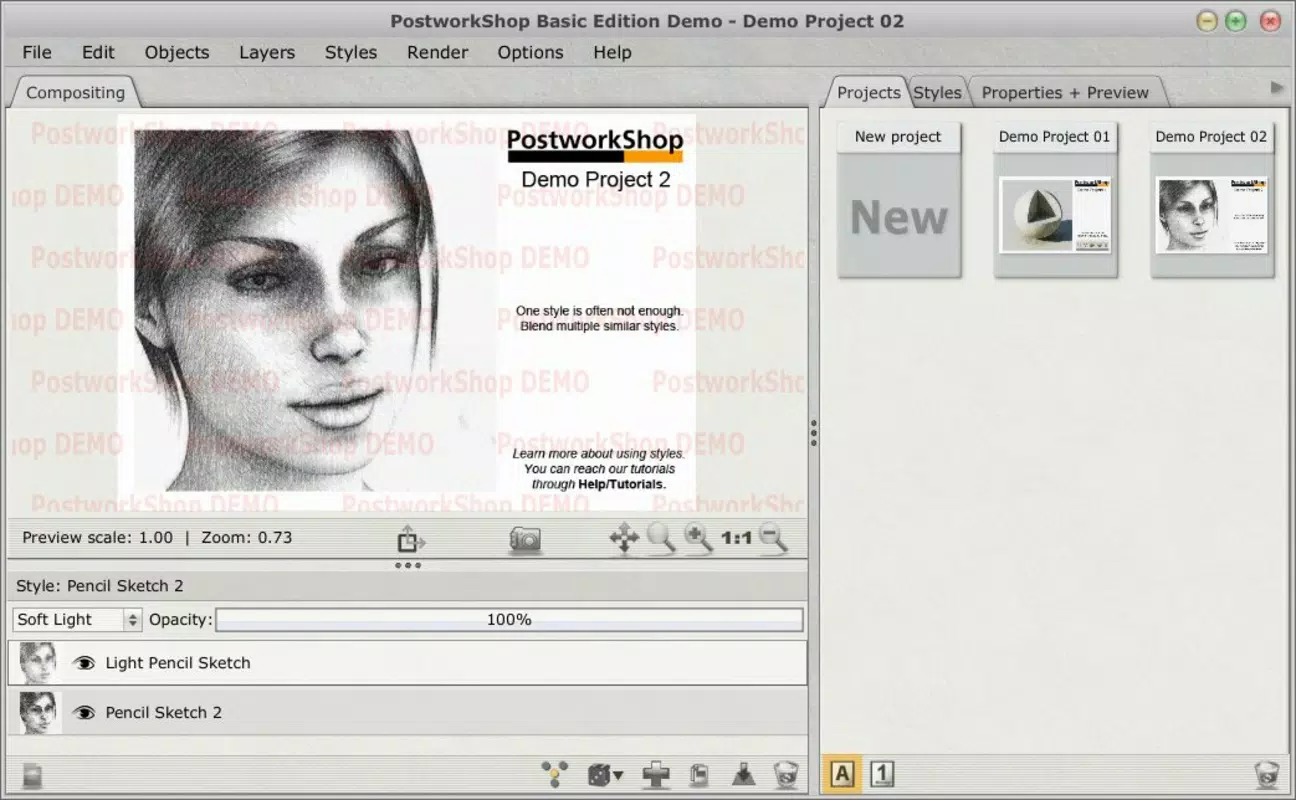The height and width of the screenshot is (800, 1296).
Task: Open the Render menu
Action: point(438,52)
